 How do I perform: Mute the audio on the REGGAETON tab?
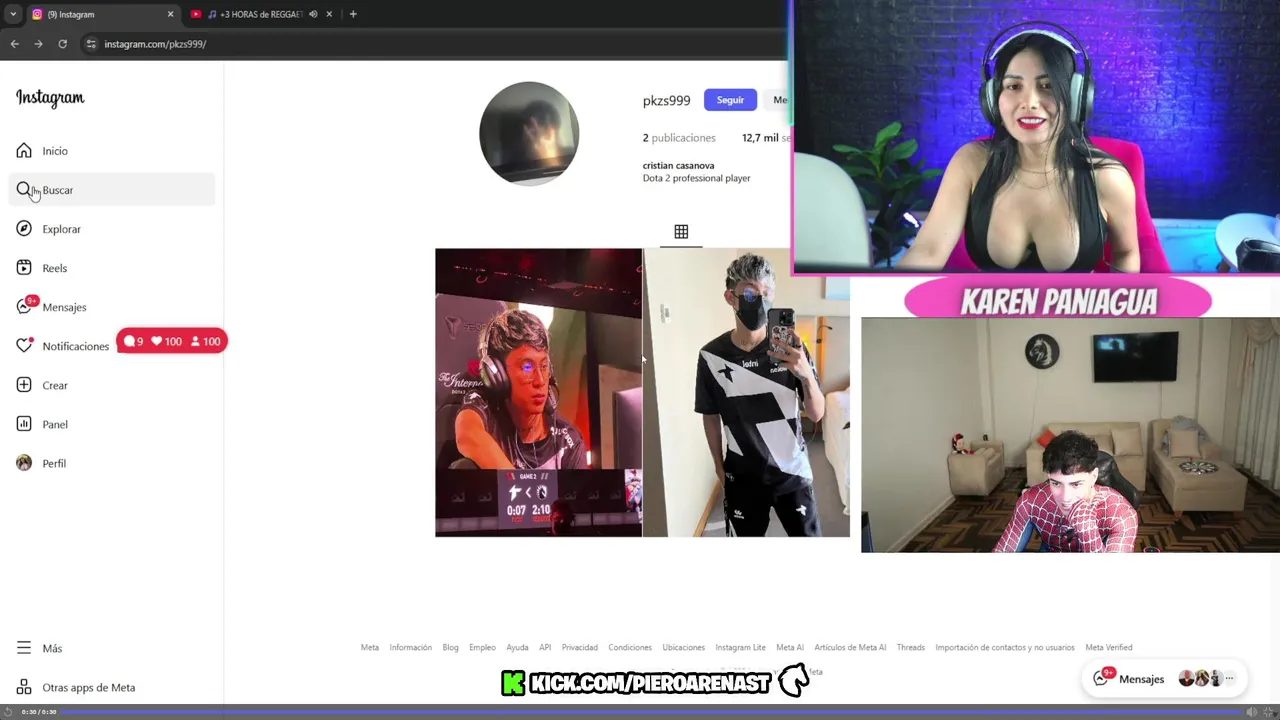tap(313, 14)
